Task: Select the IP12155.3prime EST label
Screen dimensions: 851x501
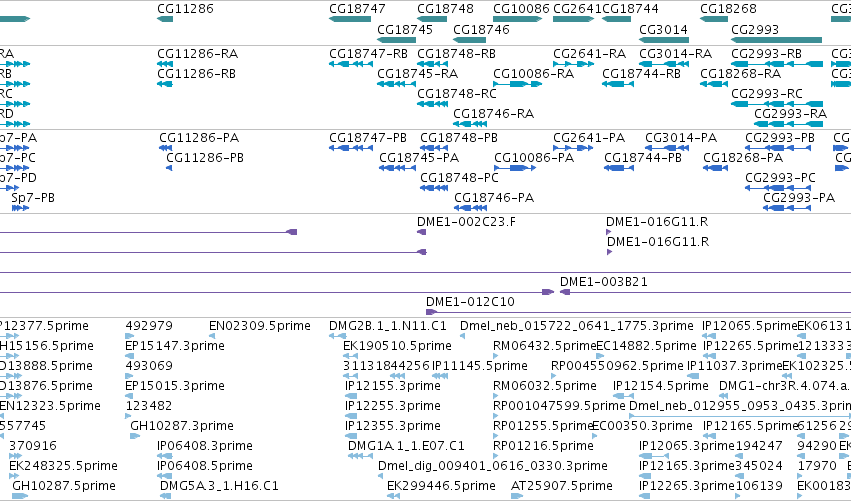Action: click(393, 386)
